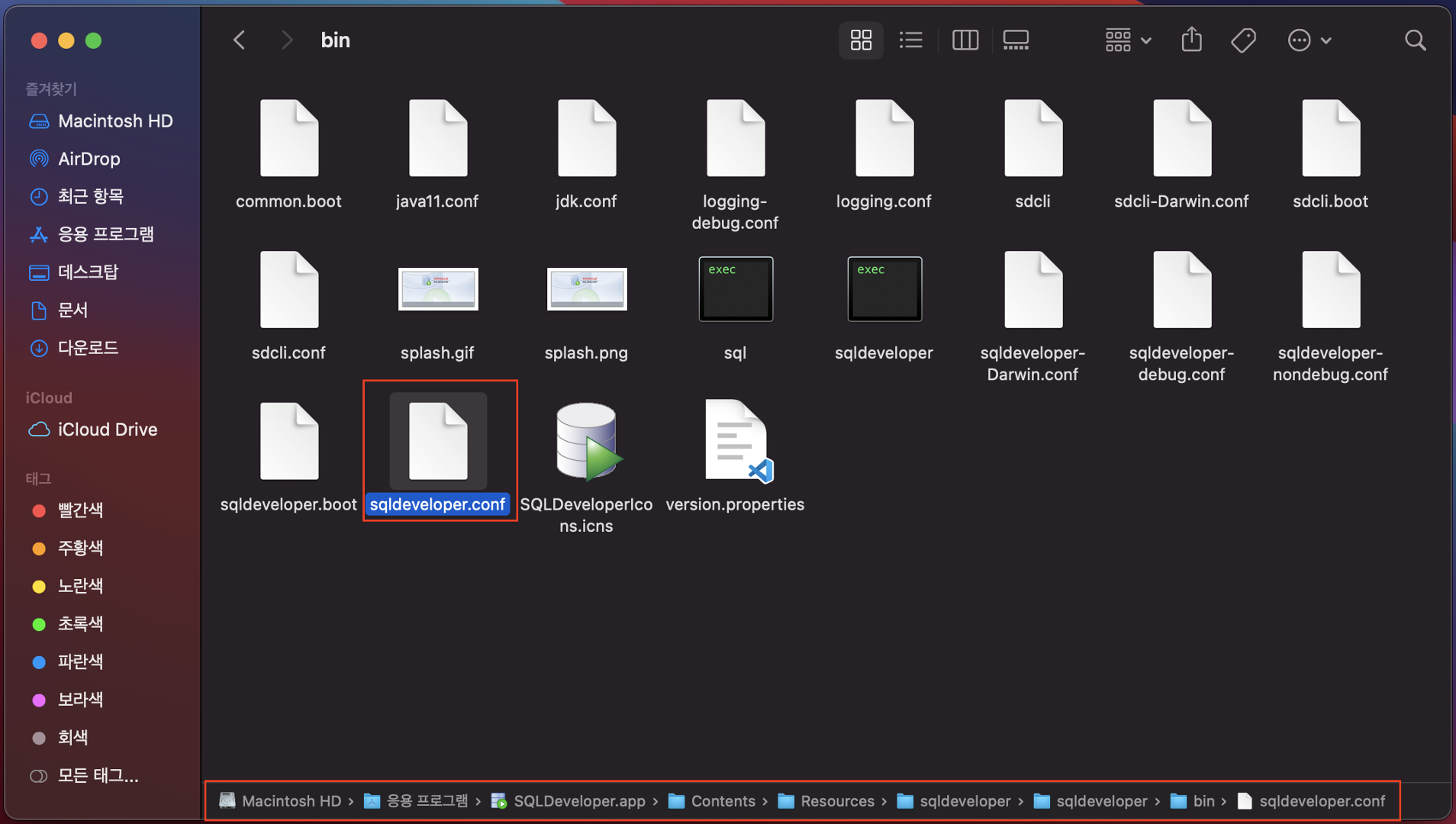Open the more actions ellipsis menu
The height and width of the screenshot is (824, 1456).
point(1309,40)
